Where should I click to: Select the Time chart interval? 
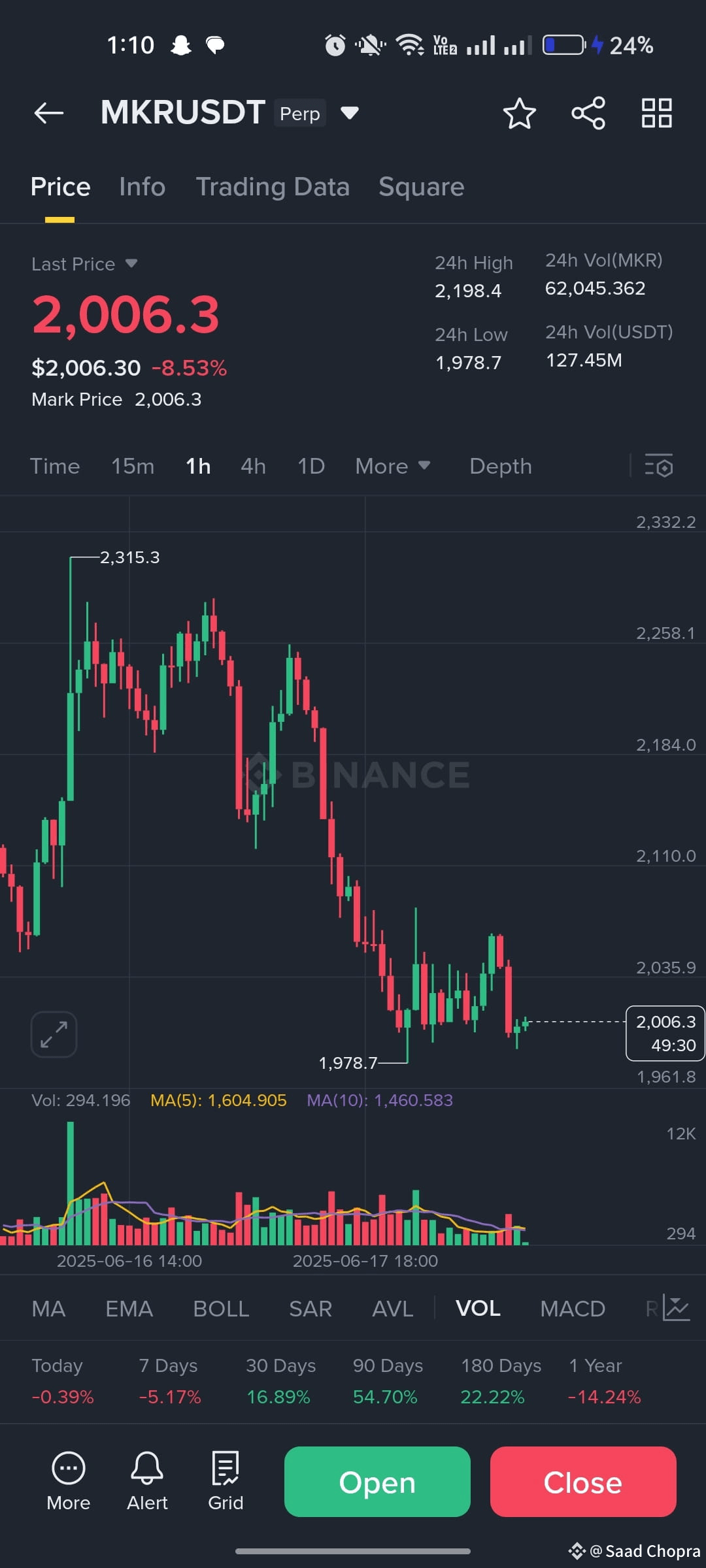coord(55,466)
